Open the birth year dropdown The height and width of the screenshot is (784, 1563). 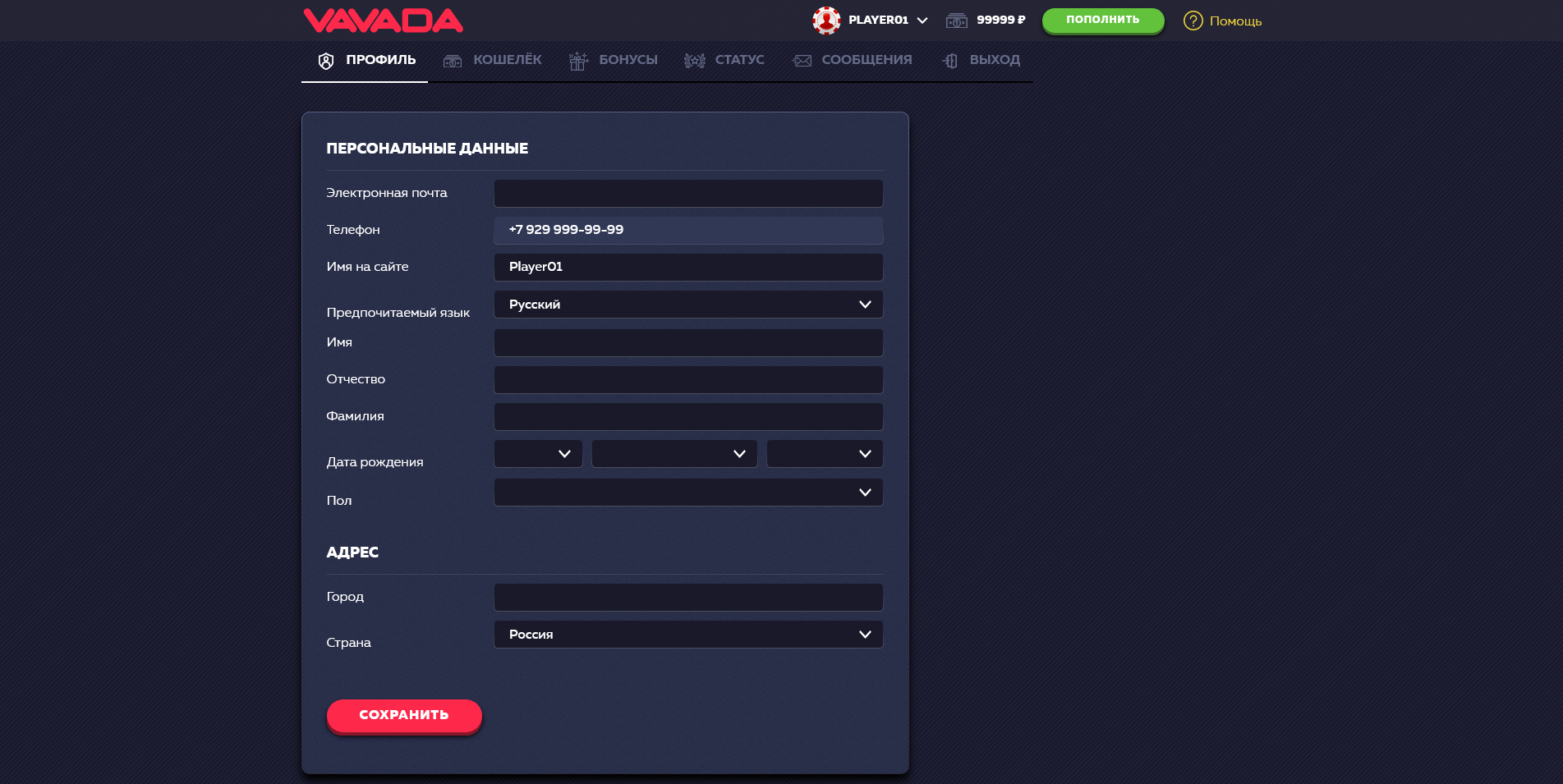[x=825, y=454]
